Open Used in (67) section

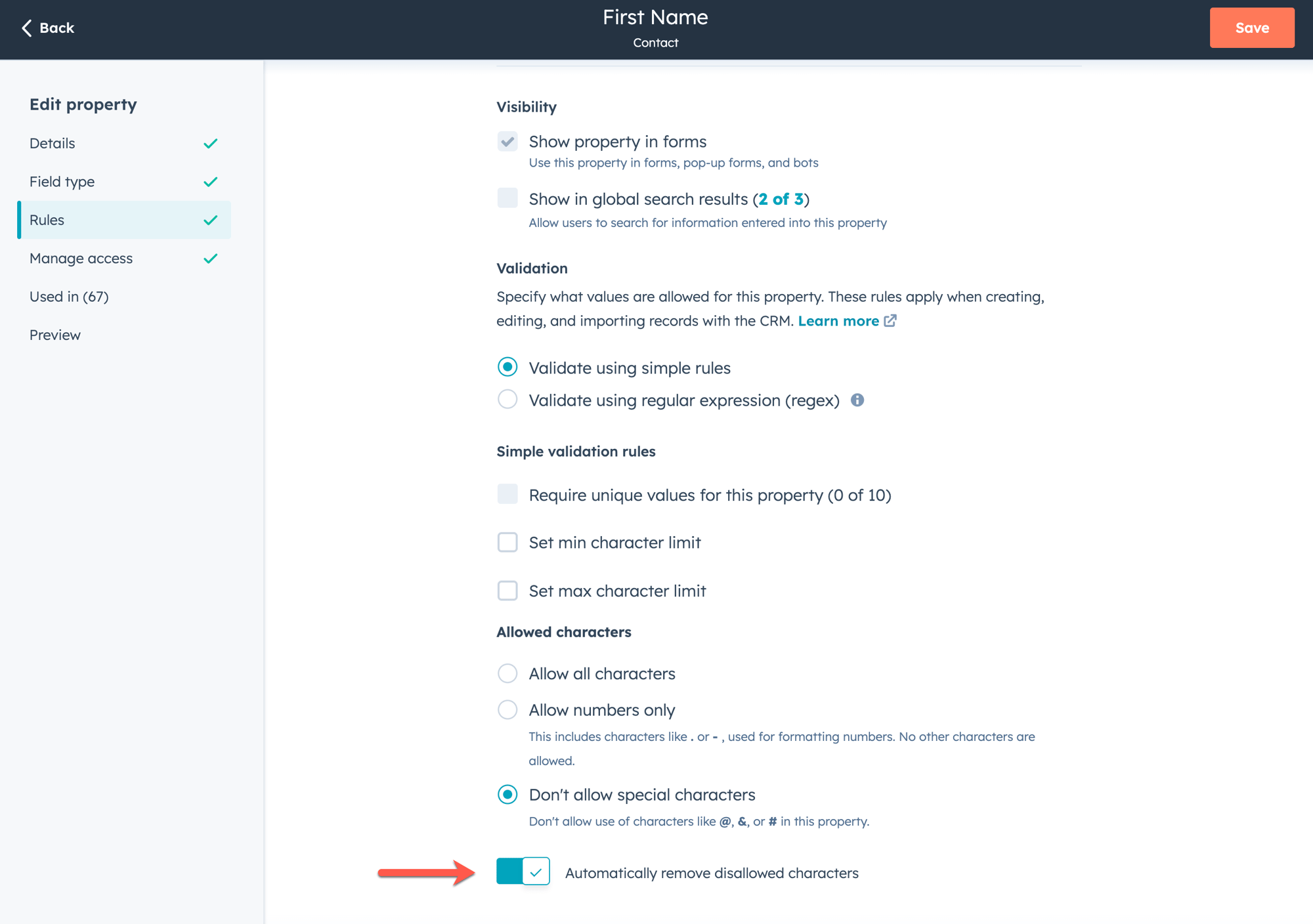[68, 297]
